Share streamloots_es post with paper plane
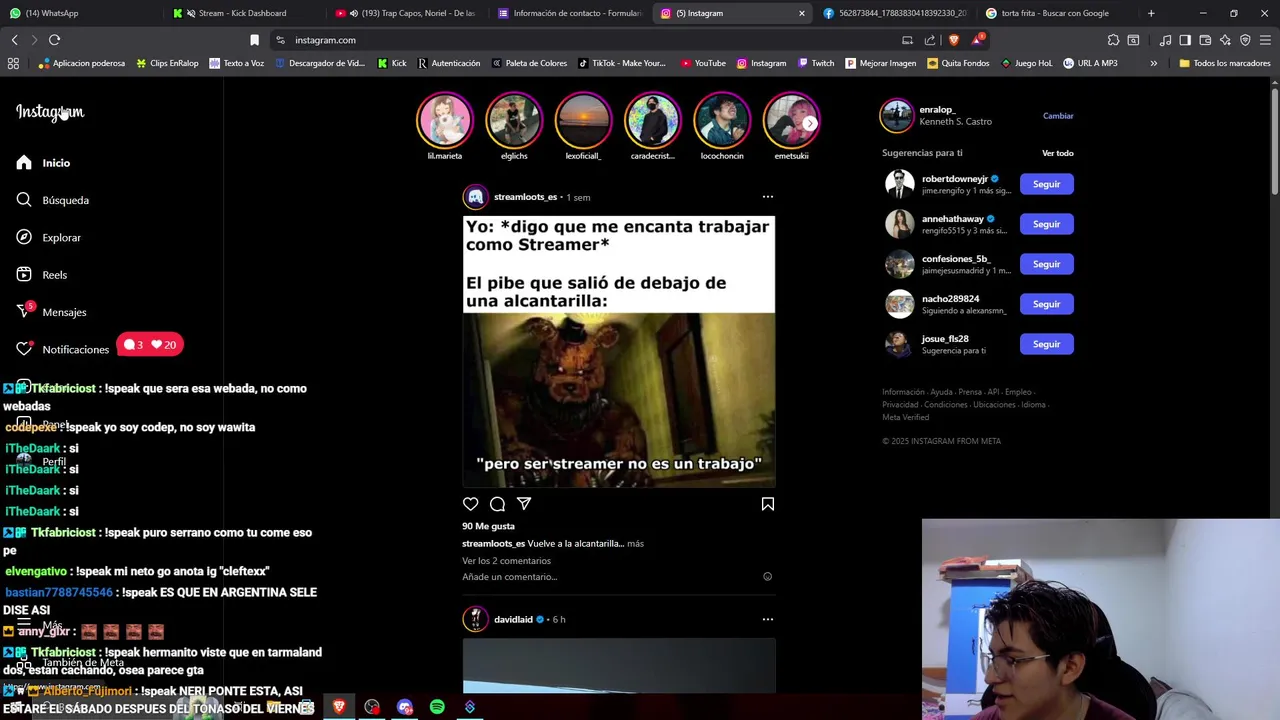 click(x=524, y=504)
